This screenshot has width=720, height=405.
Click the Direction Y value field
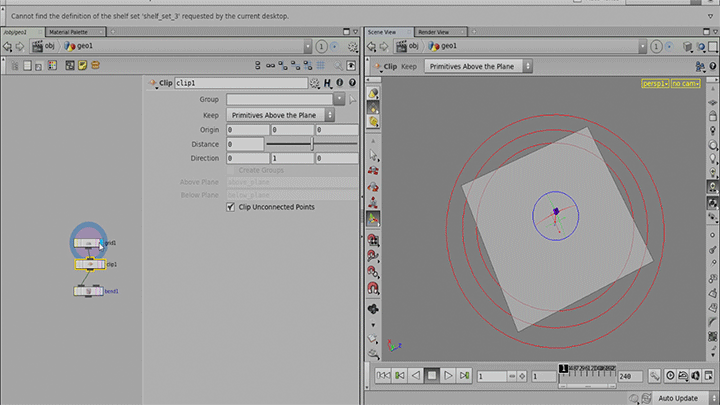coord(292,158)
